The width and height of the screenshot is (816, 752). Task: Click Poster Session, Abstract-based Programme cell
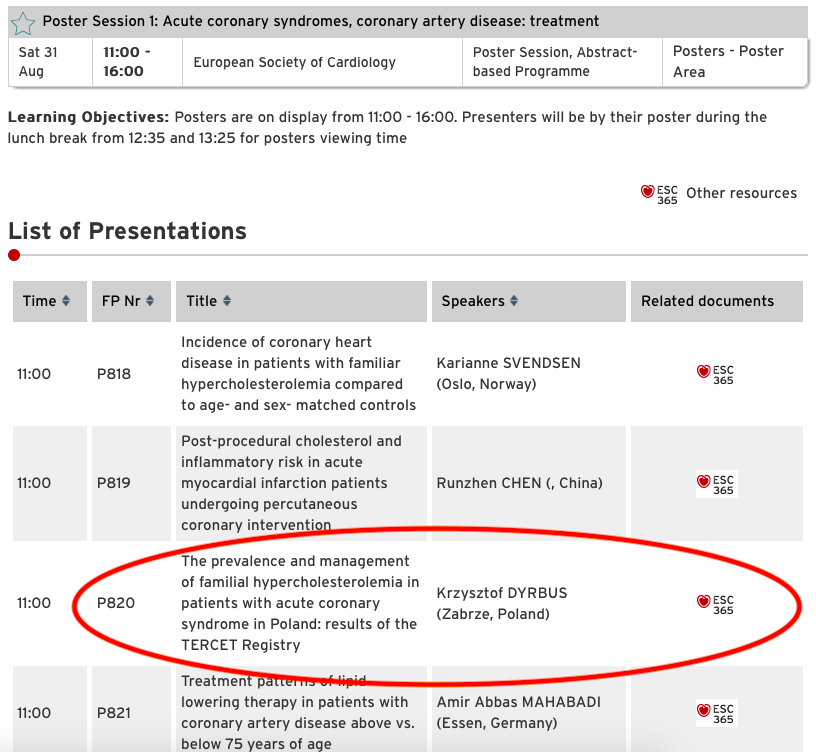[562, 62]
